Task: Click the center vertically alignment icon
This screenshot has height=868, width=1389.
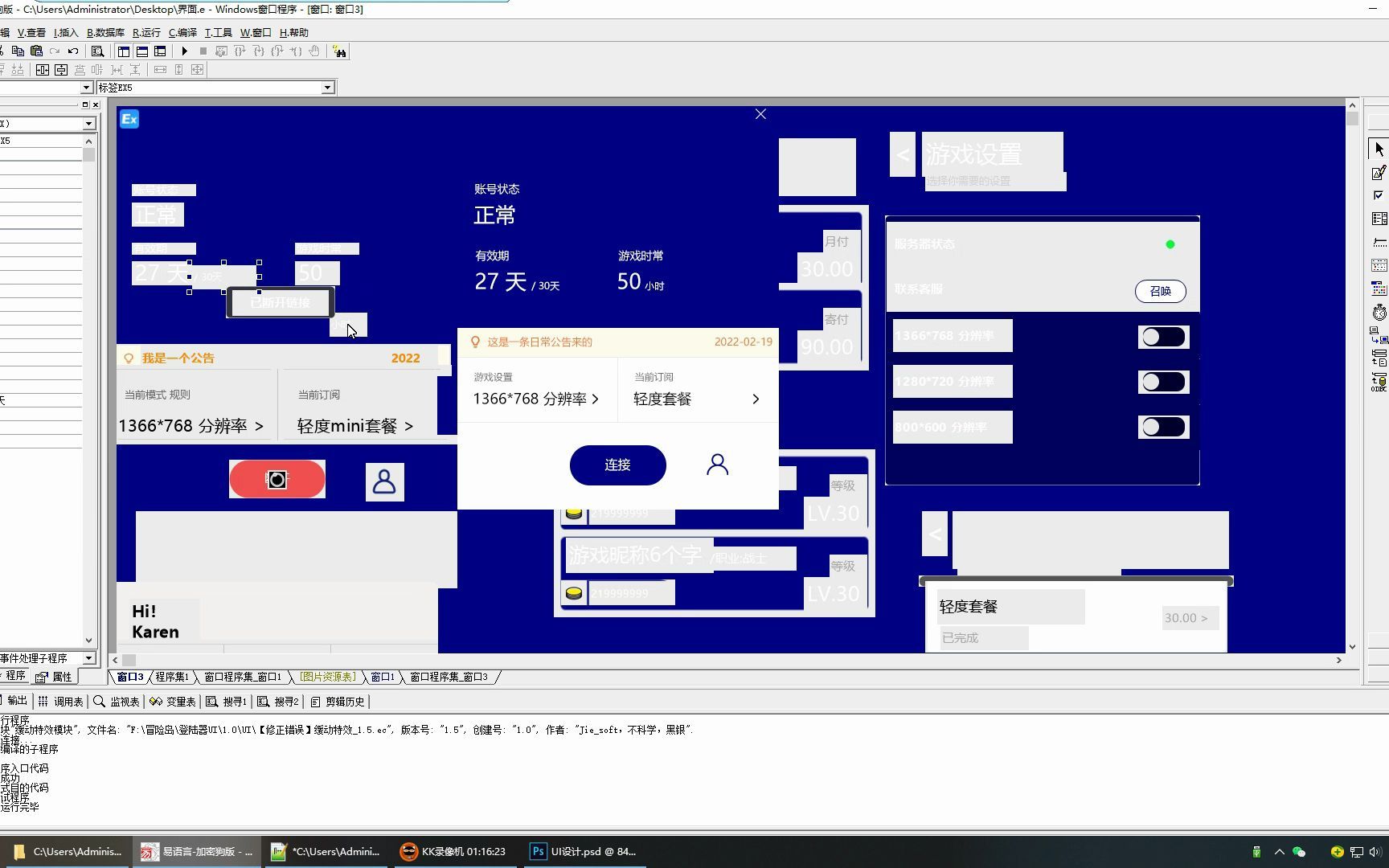Action: [x=61, y=70]
